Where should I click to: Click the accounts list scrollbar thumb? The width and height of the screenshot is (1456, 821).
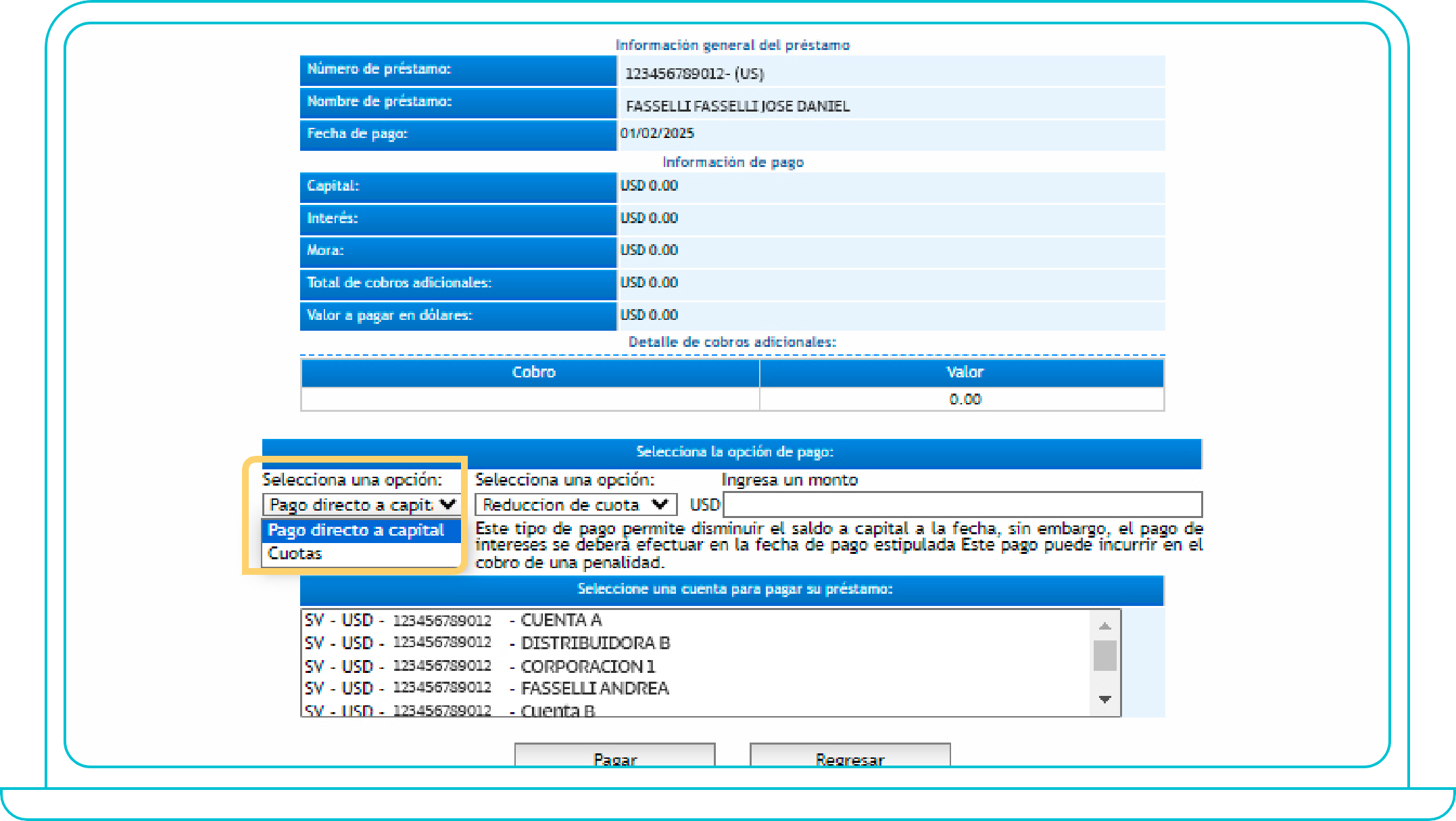click(1105, 655)
